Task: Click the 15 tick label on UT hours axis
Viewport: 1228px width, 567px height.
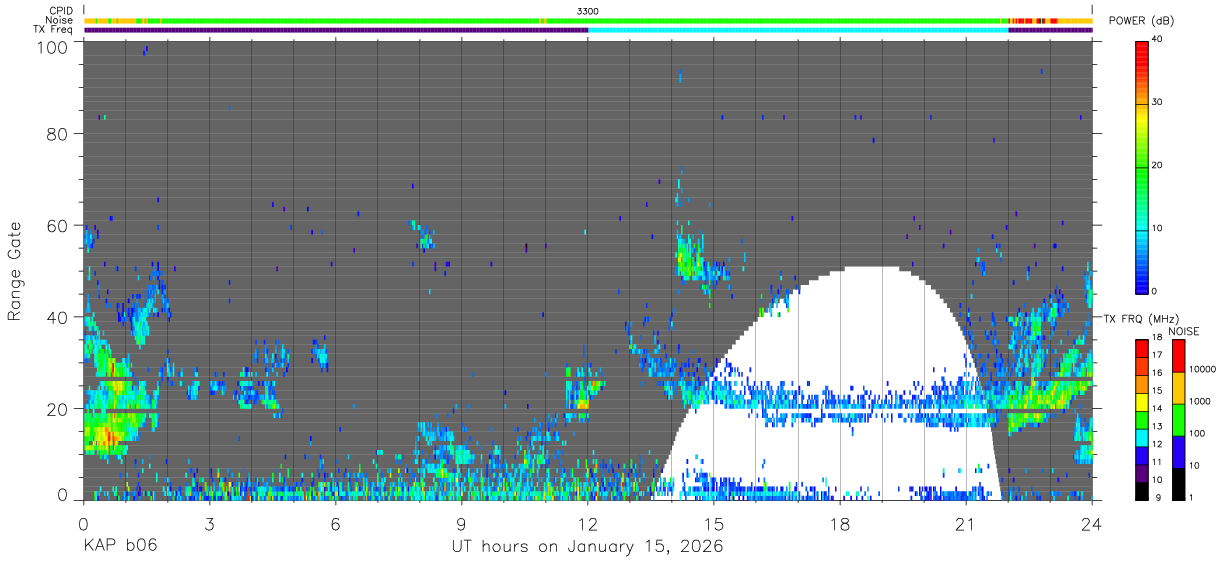Action: [714, 524]
